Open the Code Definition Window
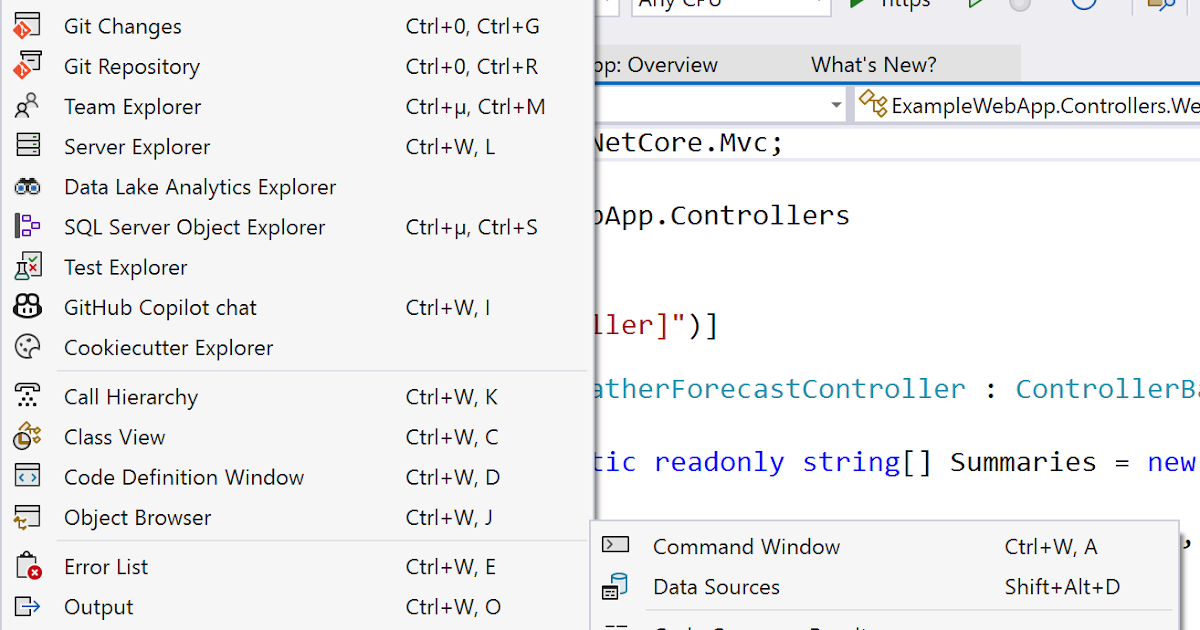This screenshot has height=630, width=1200. (x=184, y=477)
